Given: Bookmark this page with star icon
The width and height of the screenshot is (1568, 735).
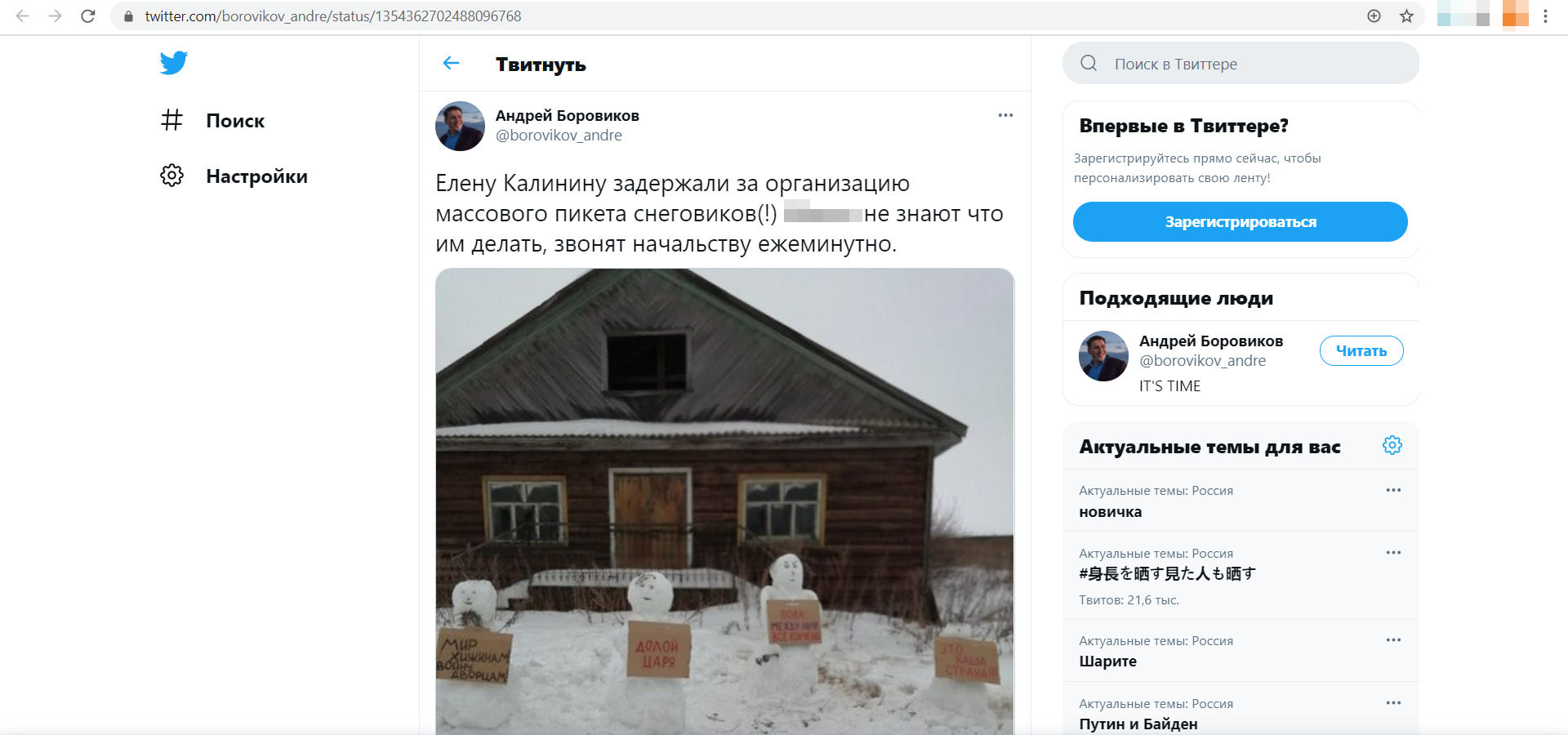Looking at the screenshot, I should point(1406,16).
